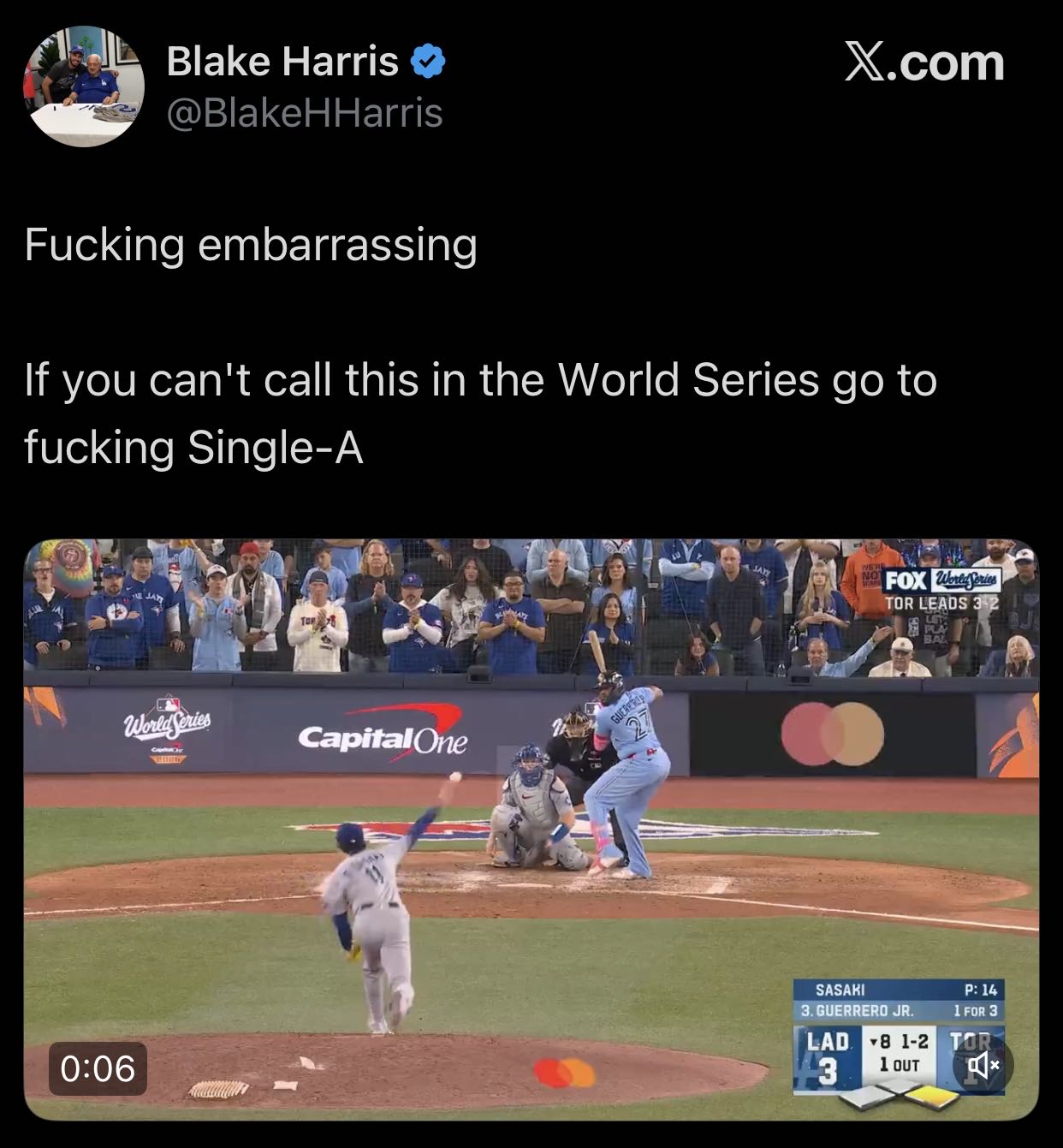Click the "Fucking embarrassing" tweet line
1063x1148 pixels.
click(251, 245)
